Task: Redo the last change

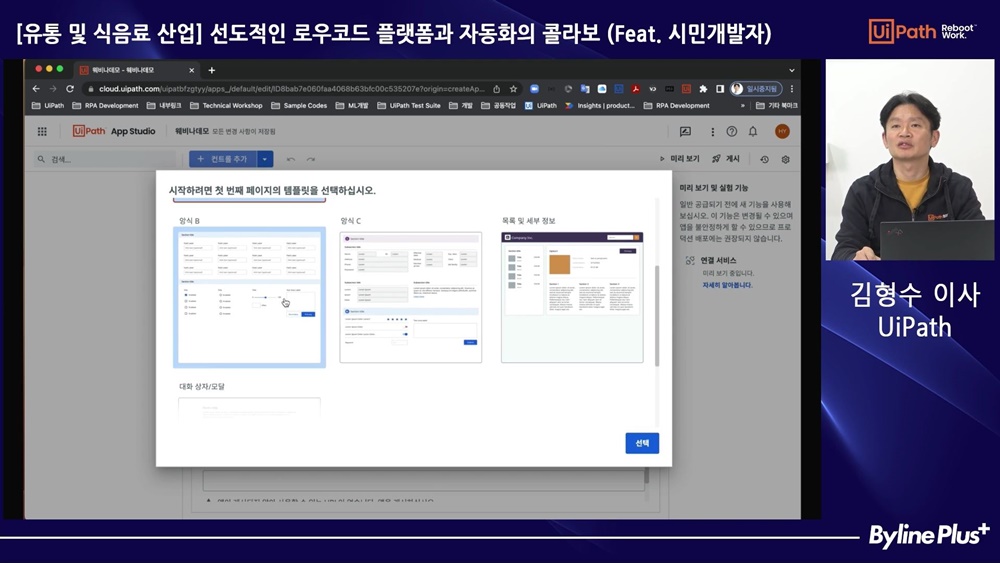Action: (311, 159)
